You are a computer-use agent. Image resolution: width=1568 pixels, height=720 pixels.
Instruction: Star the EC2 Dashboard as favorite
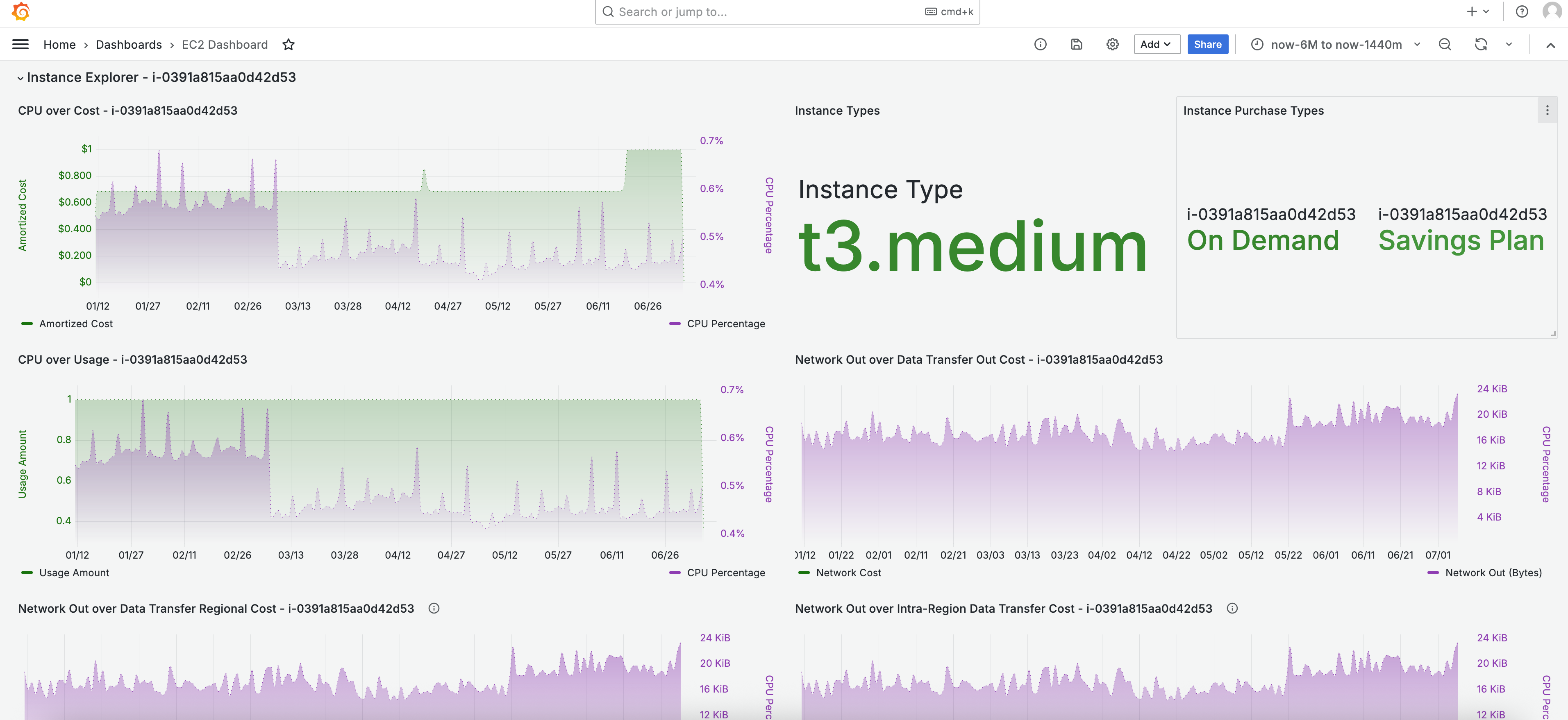(289, 44)
